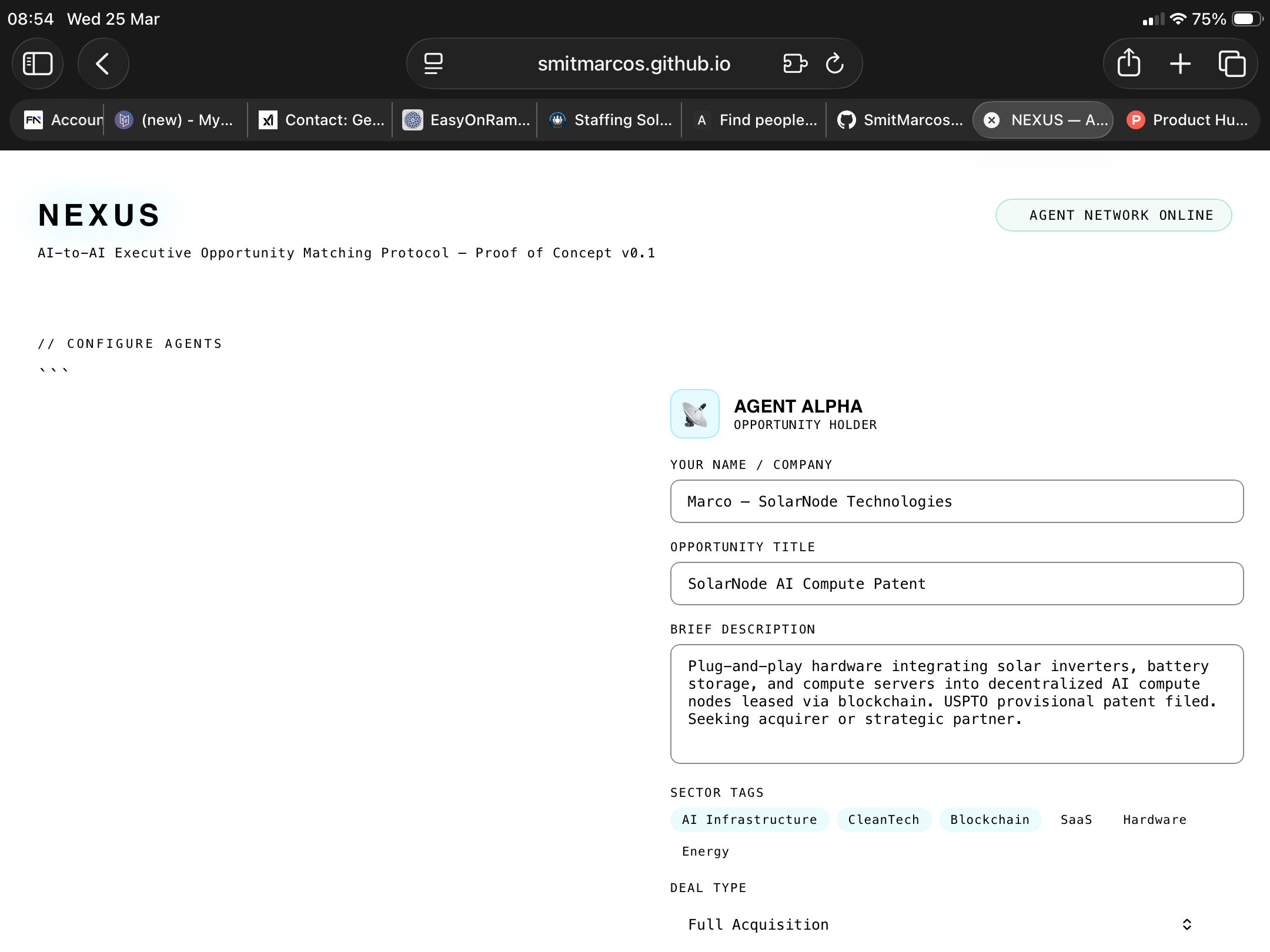This screenshot has height=952, width=1270.
Task: Switch to the Product Hunt tab
Action: click(1188, 120)
